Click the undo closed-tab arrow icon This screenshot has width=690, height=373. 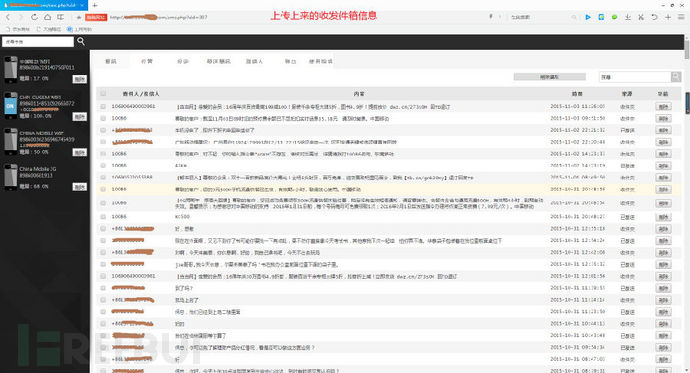click(x=654, y=17)
